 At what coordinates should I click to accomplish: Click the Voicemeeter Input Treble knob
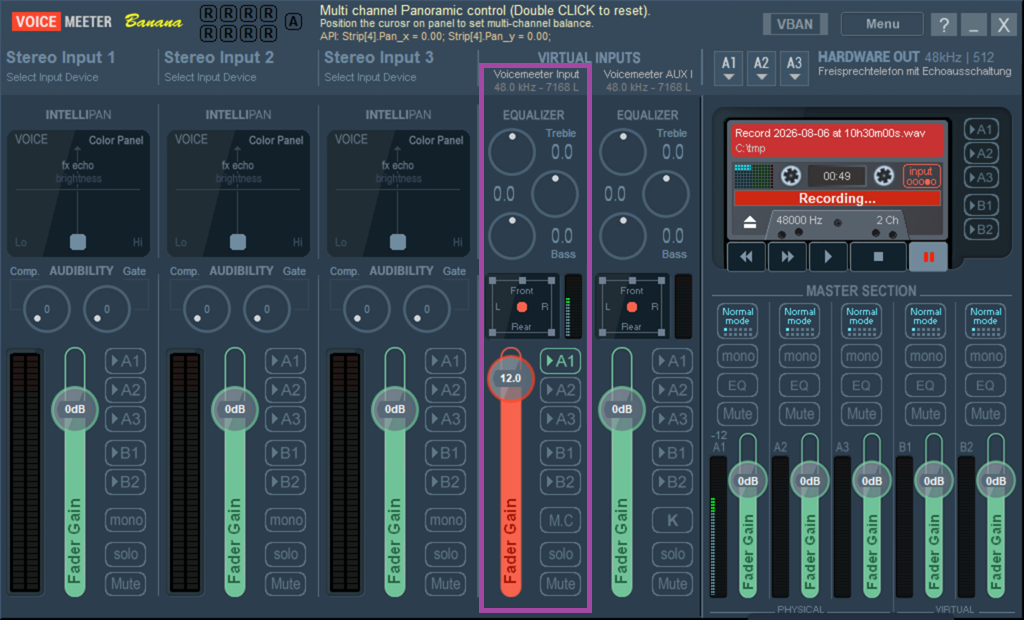(512, 152)
